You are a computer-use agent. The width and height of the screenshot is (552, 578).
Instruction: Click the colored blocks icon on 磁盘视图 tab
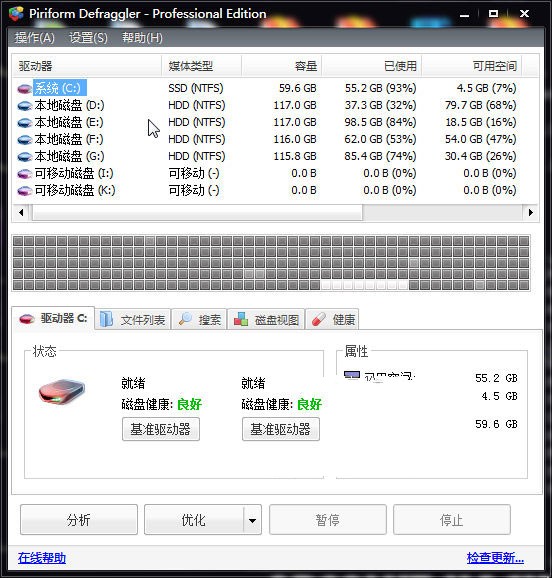(x=241, y=319)
